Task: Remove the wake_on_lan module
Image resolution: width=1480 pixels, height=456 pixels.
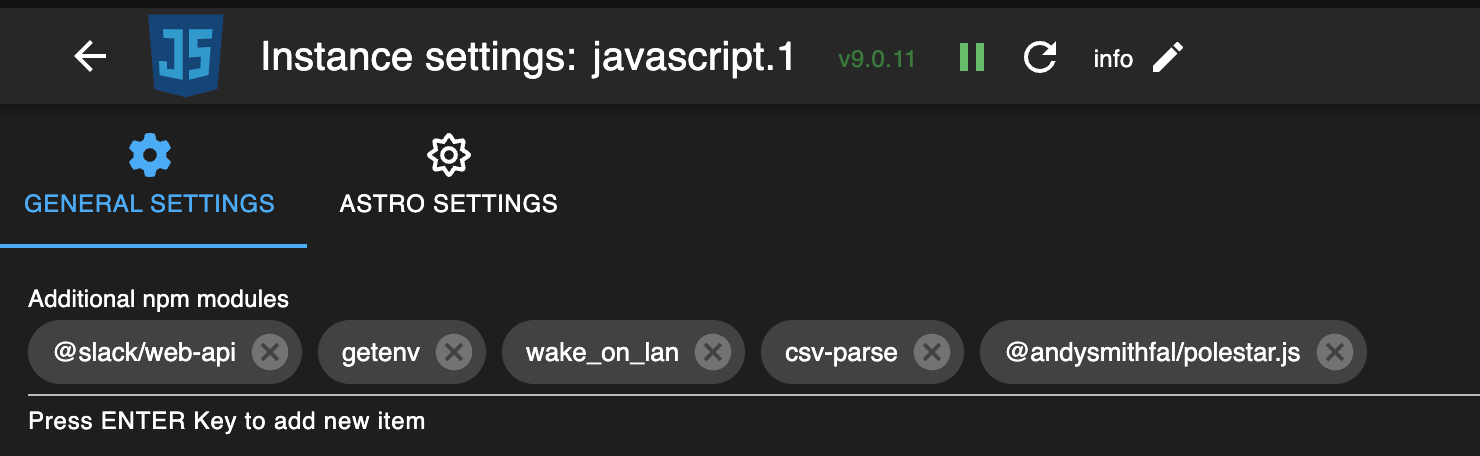Action: click(x=712, y=352)
